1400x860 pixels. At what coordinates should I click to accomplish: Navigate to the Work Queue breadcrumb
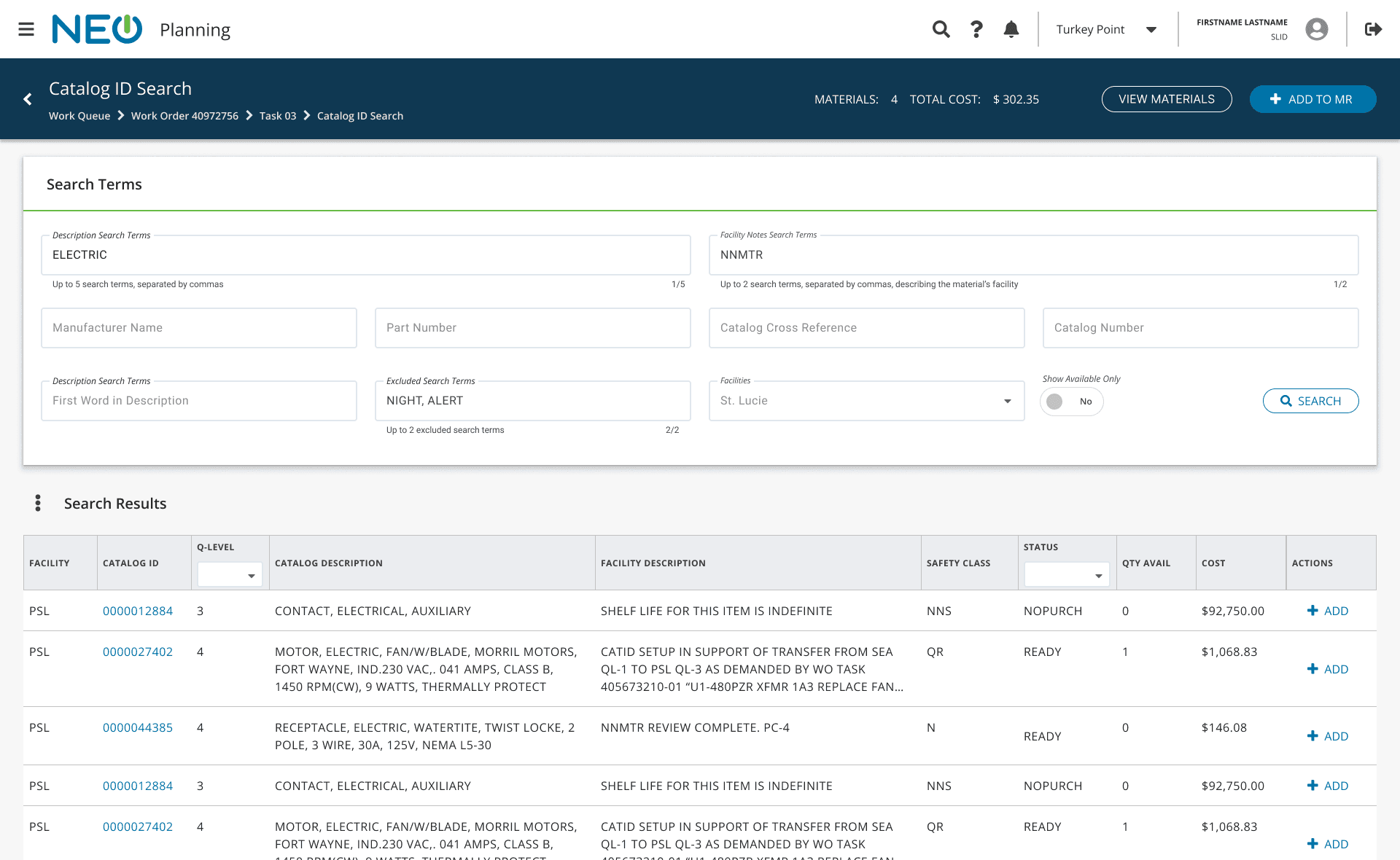tap(79, 116)
